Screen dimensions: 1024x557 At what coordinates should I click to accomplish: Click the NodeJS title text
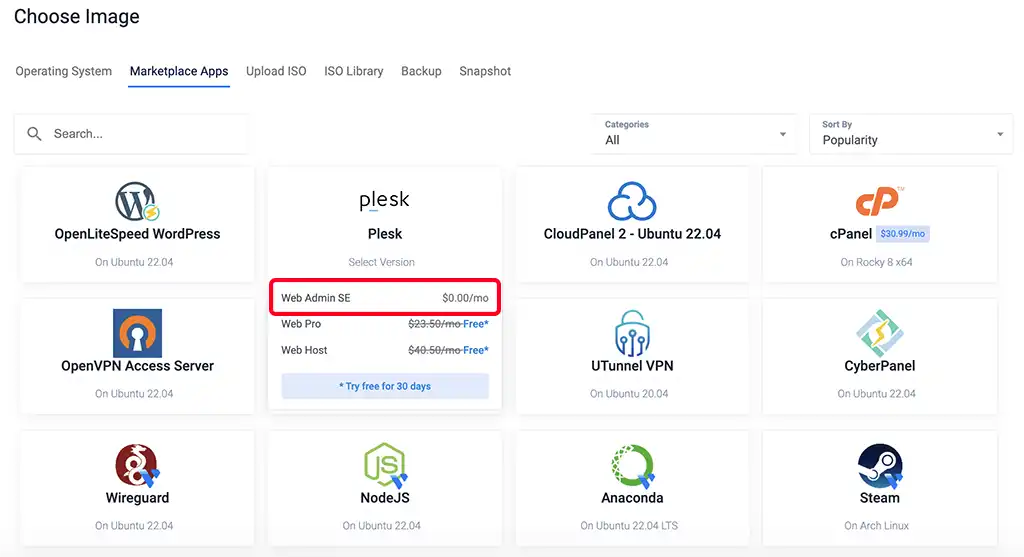[x=385, y=498]
